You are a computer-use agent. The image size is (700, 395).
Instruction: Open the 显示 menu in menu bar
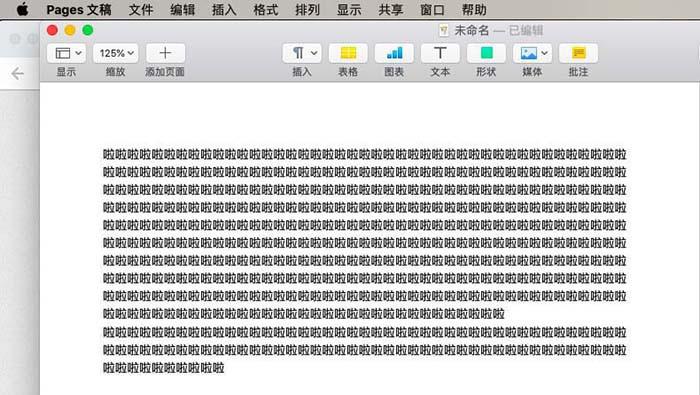(349, 9)
